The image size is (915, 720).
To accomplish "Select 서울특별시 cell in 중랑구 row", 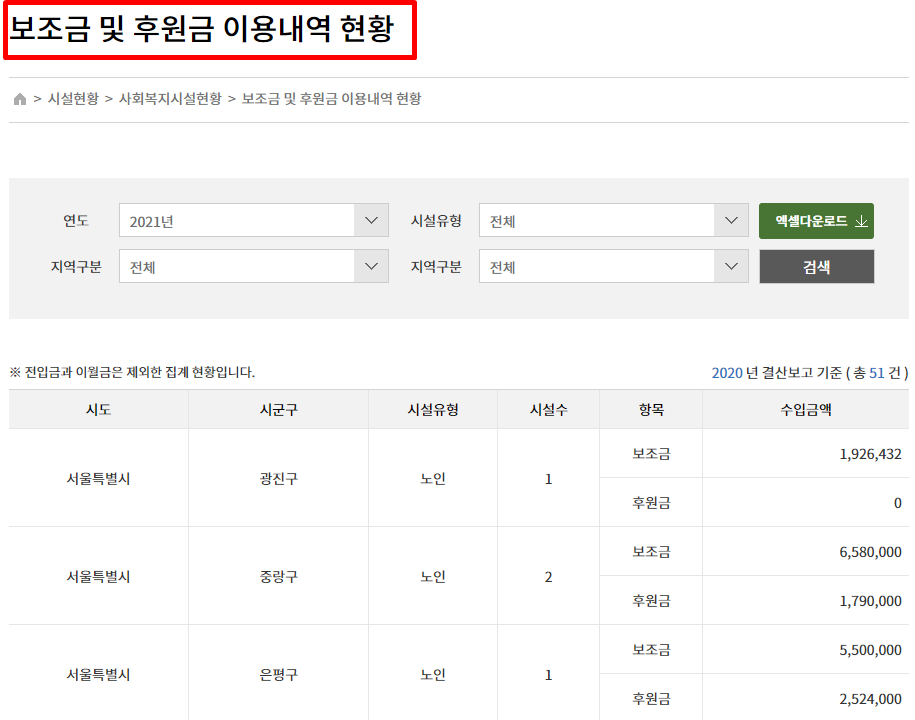I will tap(99, 576).
